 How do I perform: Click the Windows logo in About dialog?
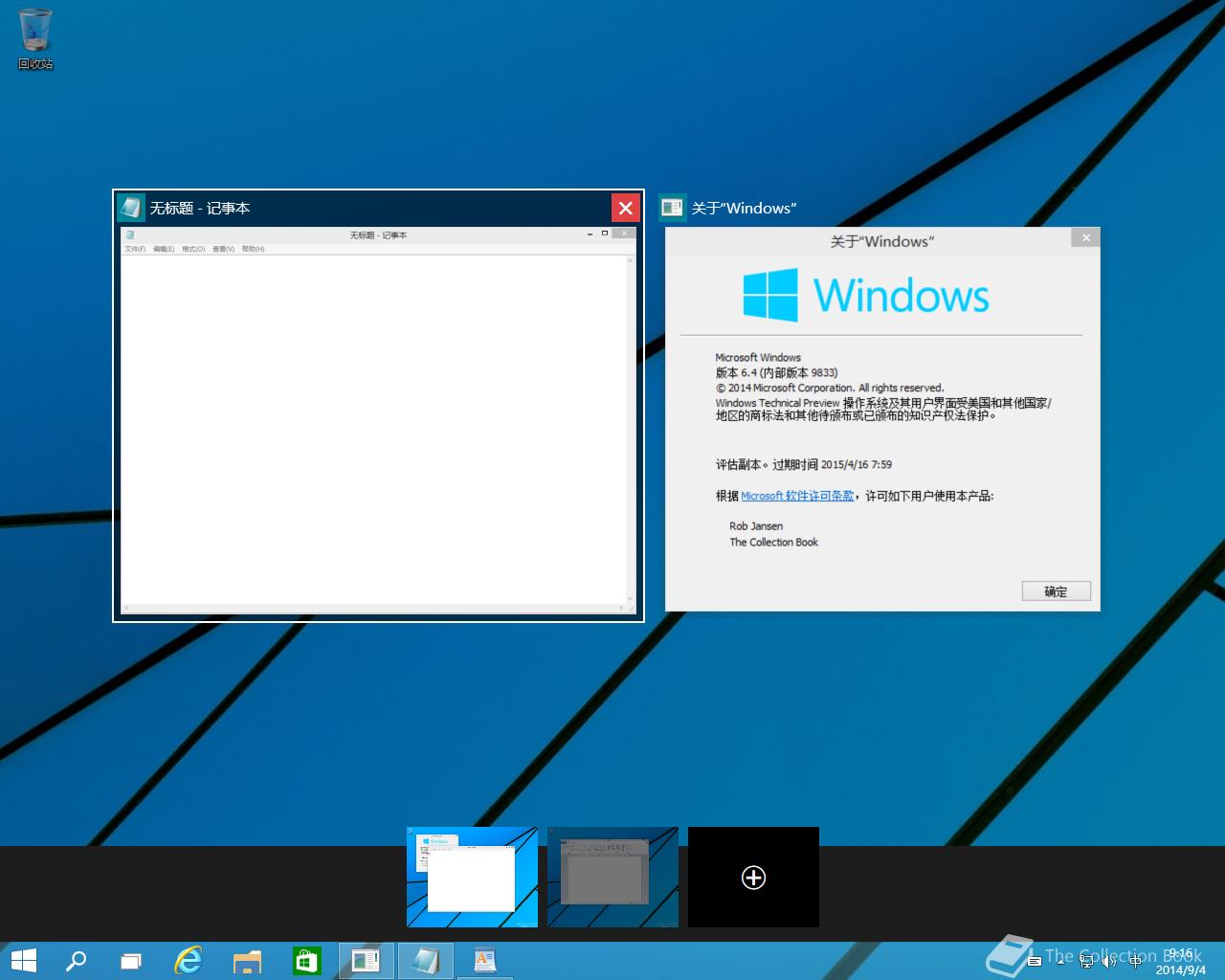770,295
